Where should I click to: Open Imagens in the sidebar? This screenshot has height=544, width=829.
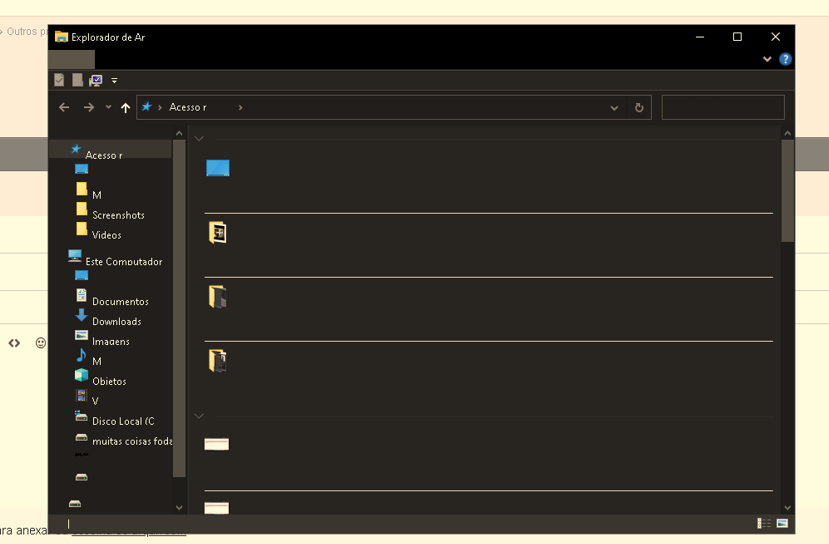111,342
